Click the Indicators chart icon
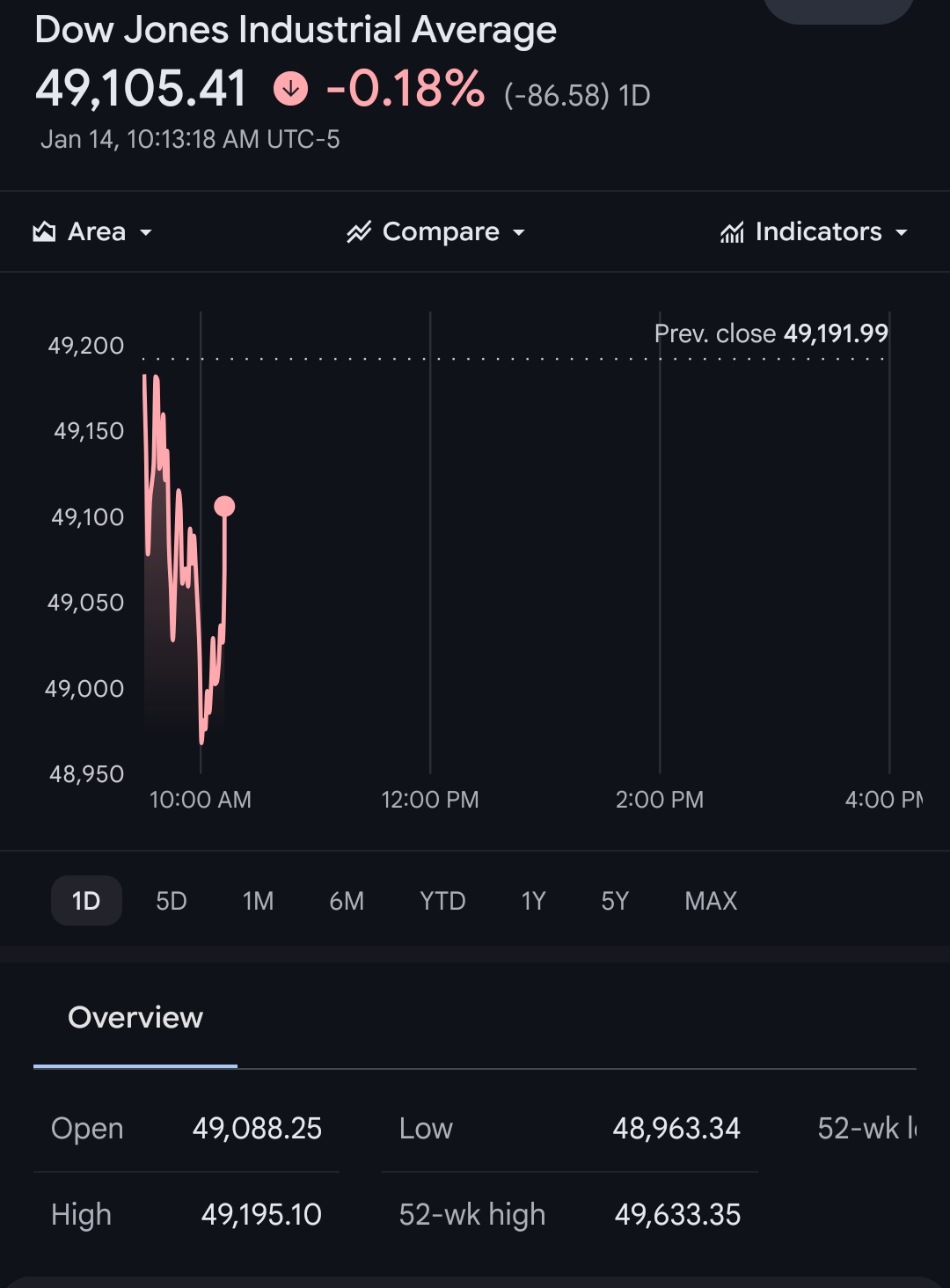 click(732, 232)
